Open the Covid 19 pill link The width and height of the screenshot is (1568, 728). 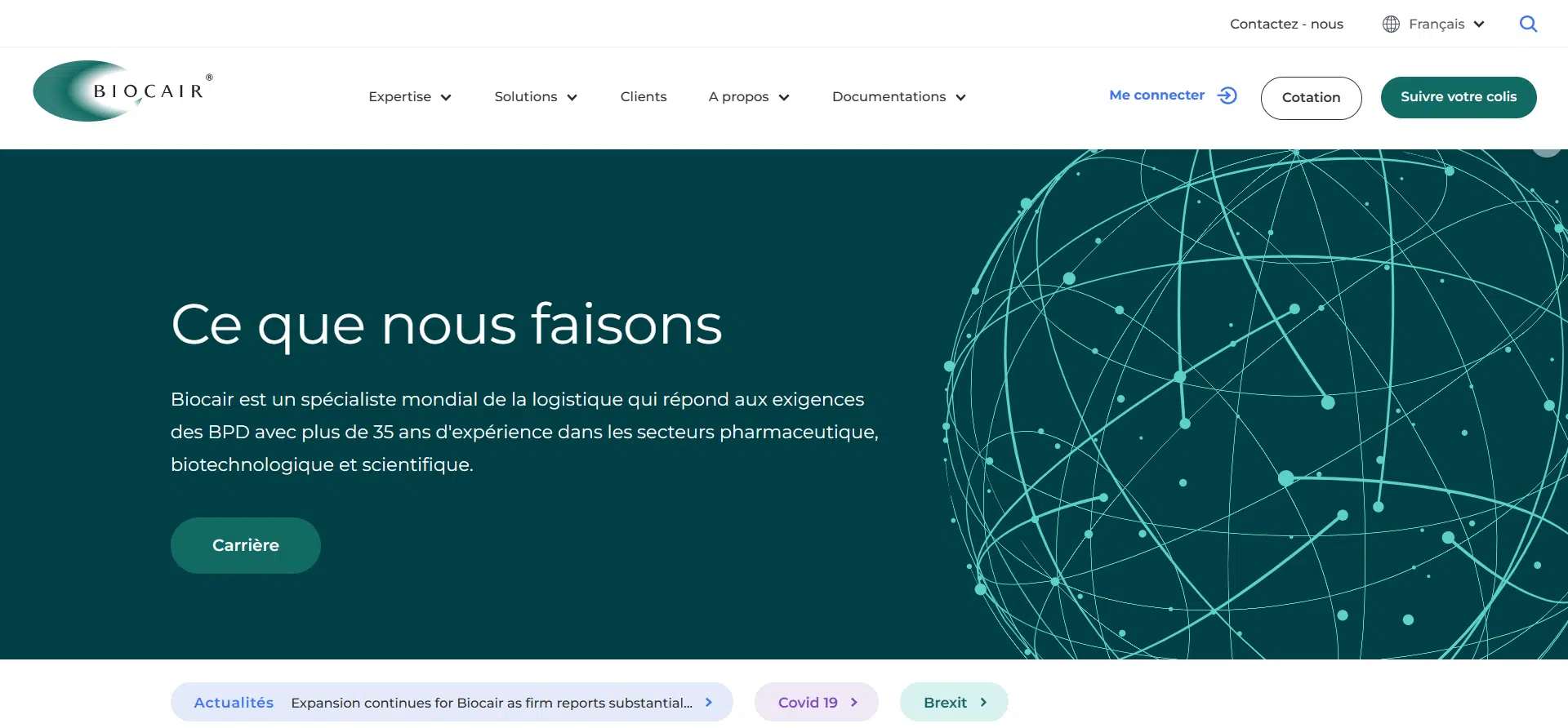tap(817, 702)
